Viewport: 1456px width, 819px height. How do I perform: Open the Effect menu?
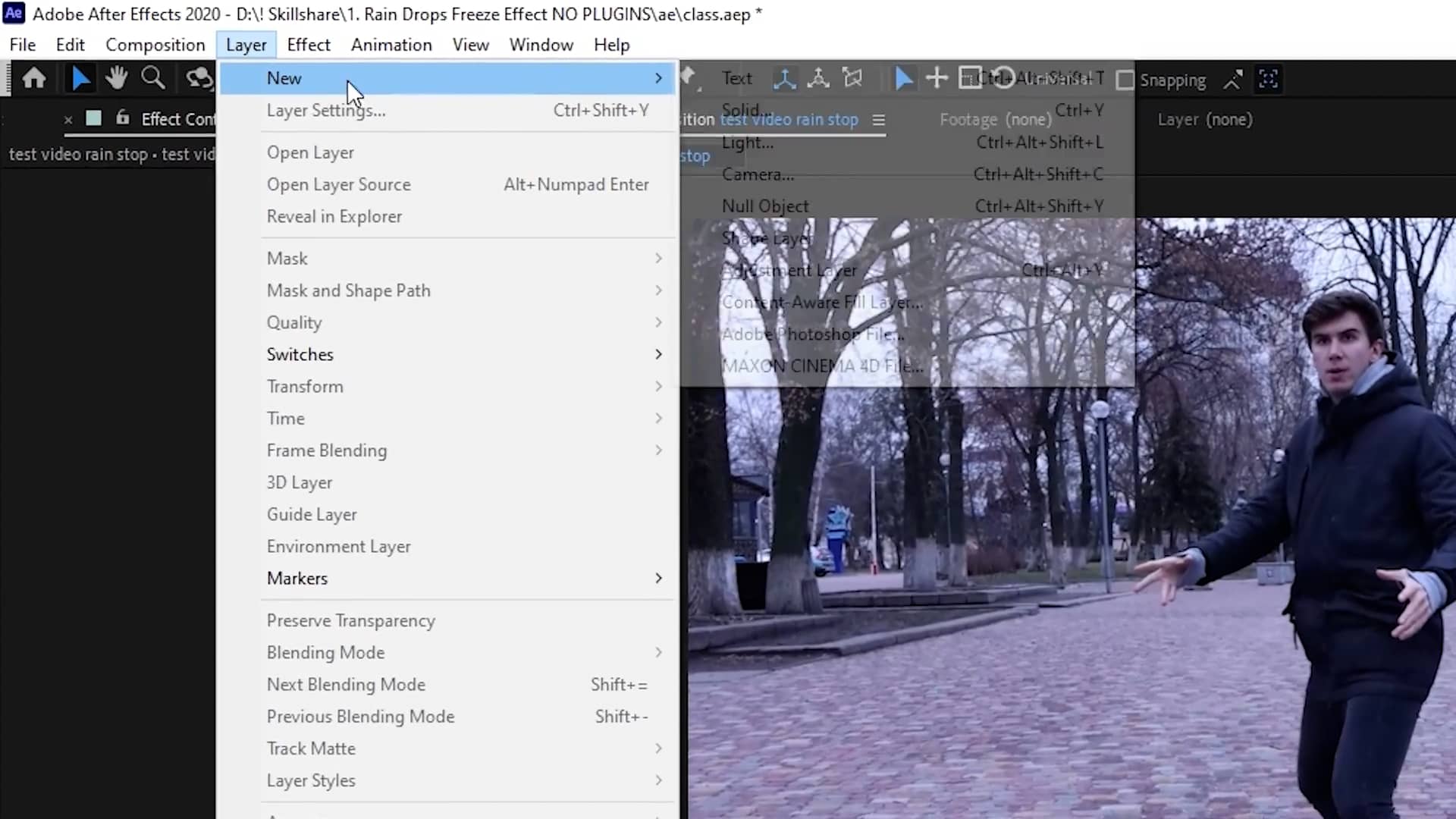[308, 45]
